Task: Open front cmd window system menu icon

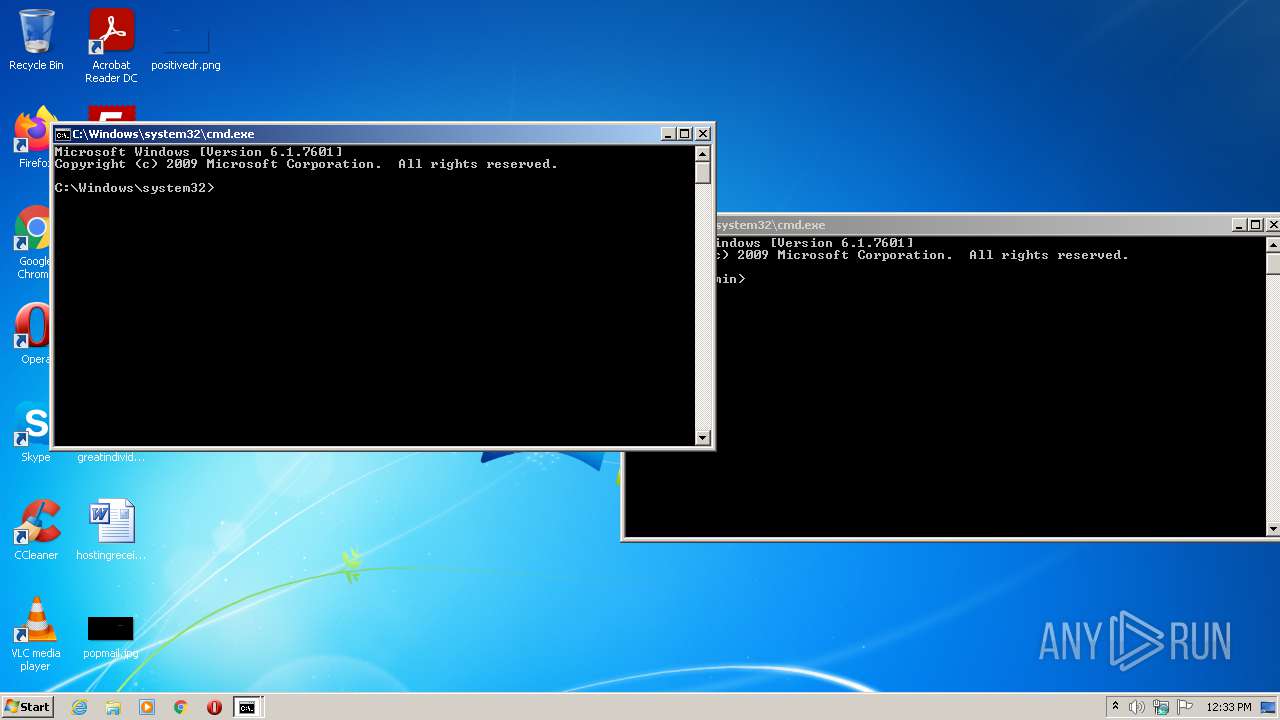Action: [x=63, y=134]
